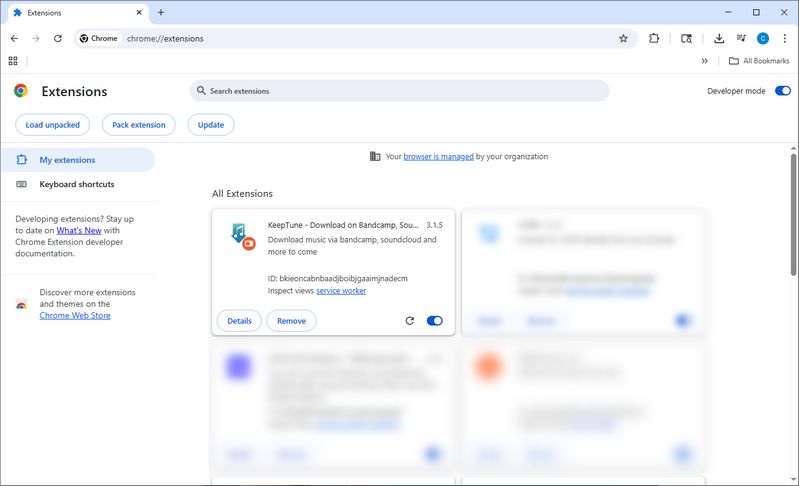Disable the KeepTune extension toggle
Screen dimensions: 799x486
click(x=434, y=321)
